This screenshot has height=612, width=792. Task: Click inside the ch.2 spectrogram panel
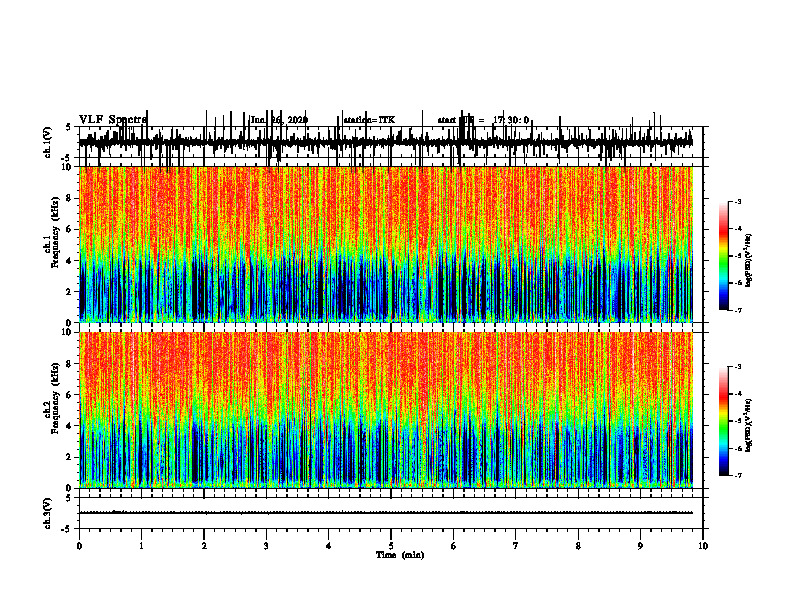tap(386, 410)
